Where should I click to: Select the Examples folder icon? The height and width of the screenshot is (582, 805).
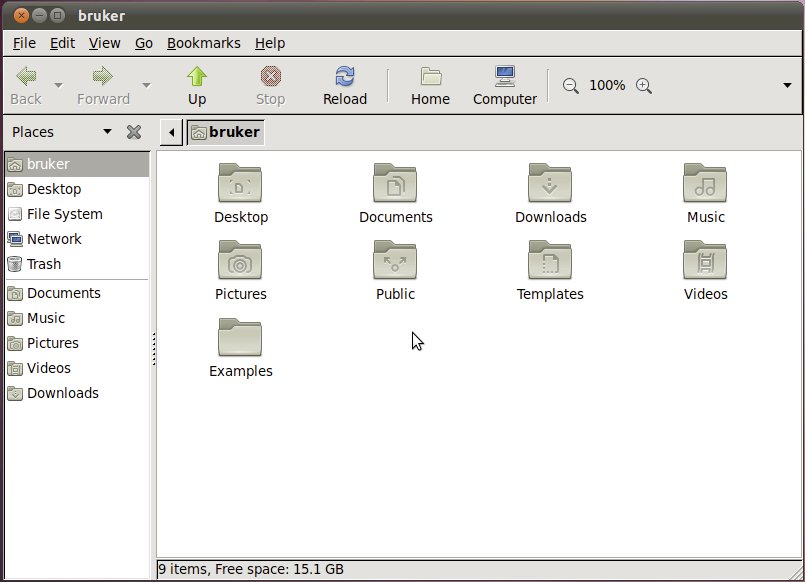[240, 337]
